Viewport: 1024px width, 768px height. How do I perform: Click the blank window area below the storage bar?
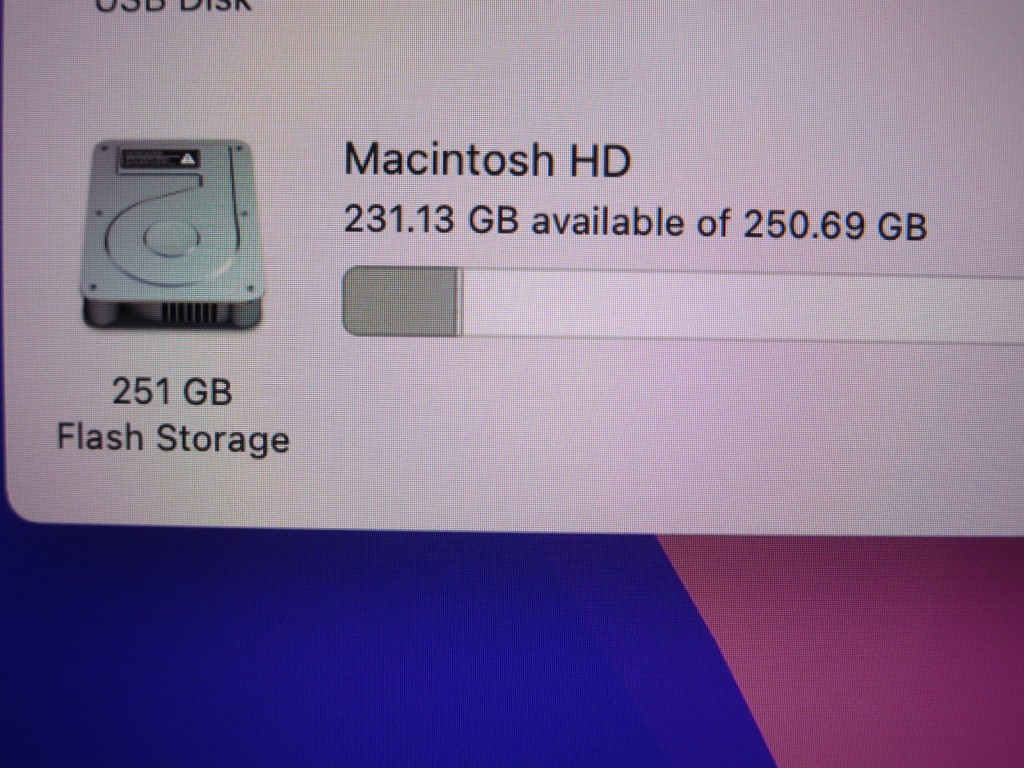653,431
